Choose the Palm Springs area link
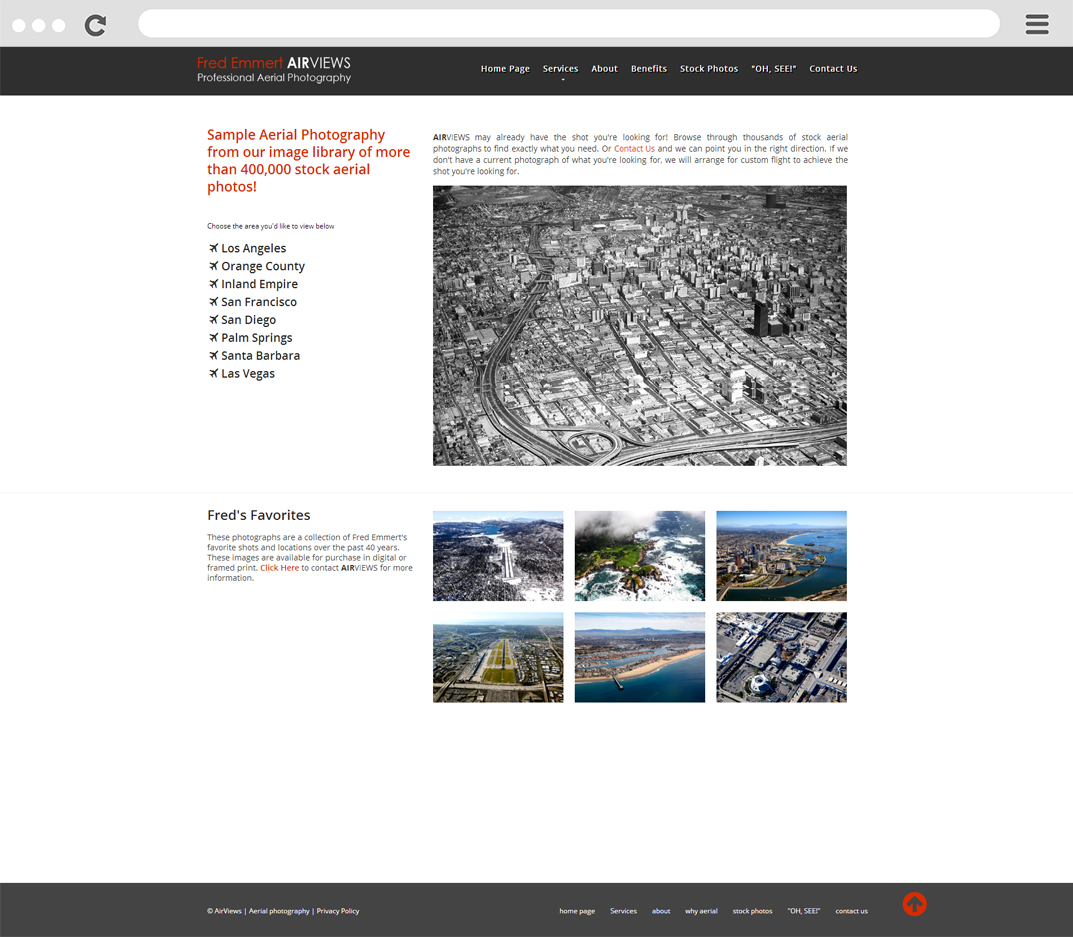The width and height of the screenshot is (1073, 937). [x=256, y=338]
